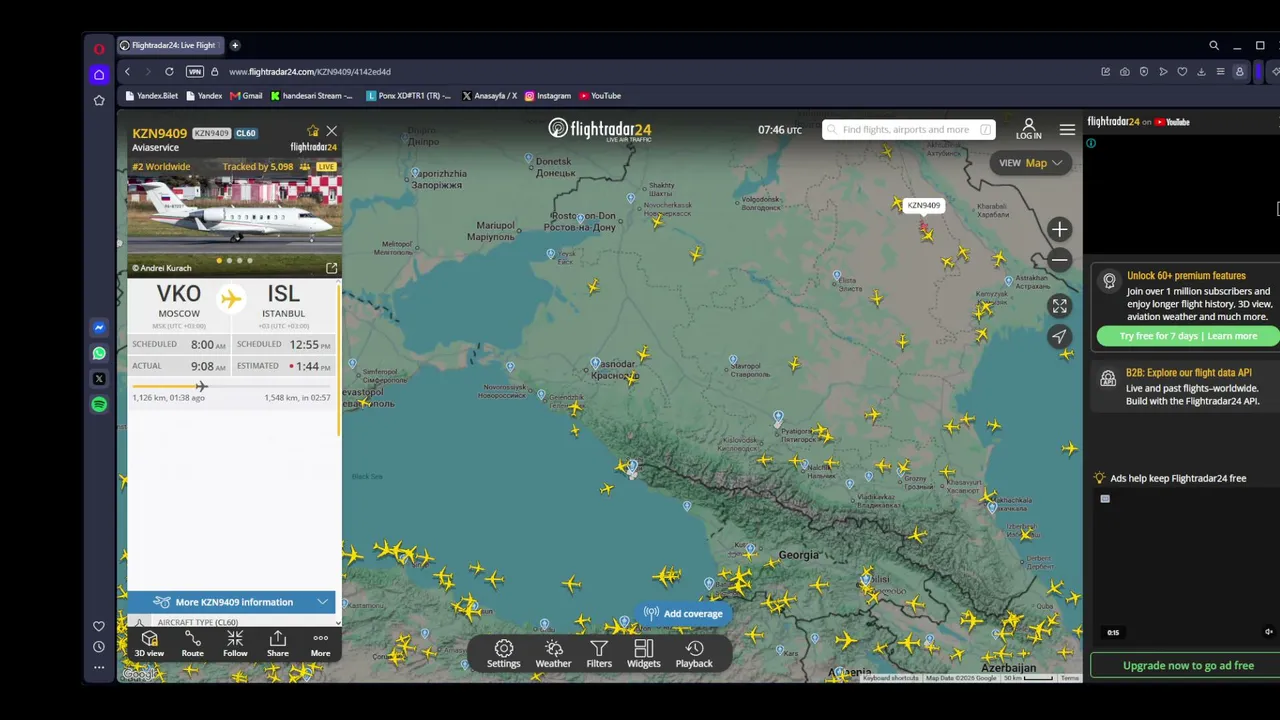This screenshot has height=720, width=1280.
Task: Open the aircraft photo in external link
Action: point(331,268)
